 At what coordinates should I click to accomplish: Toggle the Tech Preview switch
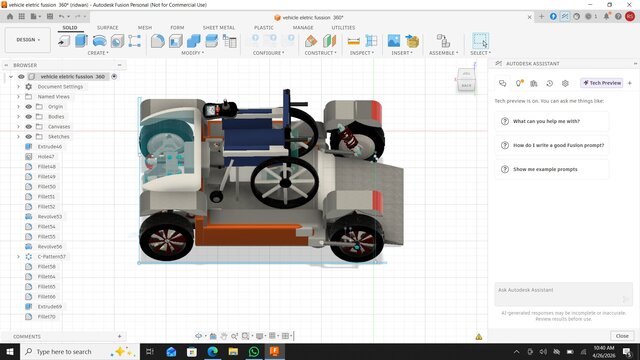[602, 83]
